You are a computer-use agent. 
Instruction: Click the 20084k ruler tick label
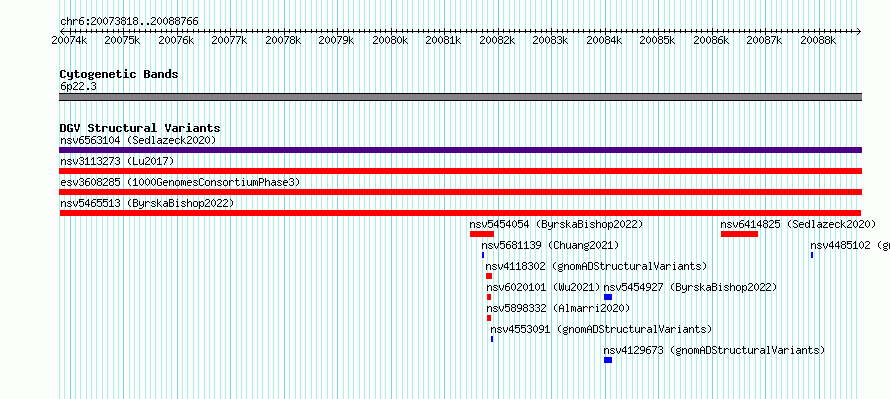click(604, 41)
